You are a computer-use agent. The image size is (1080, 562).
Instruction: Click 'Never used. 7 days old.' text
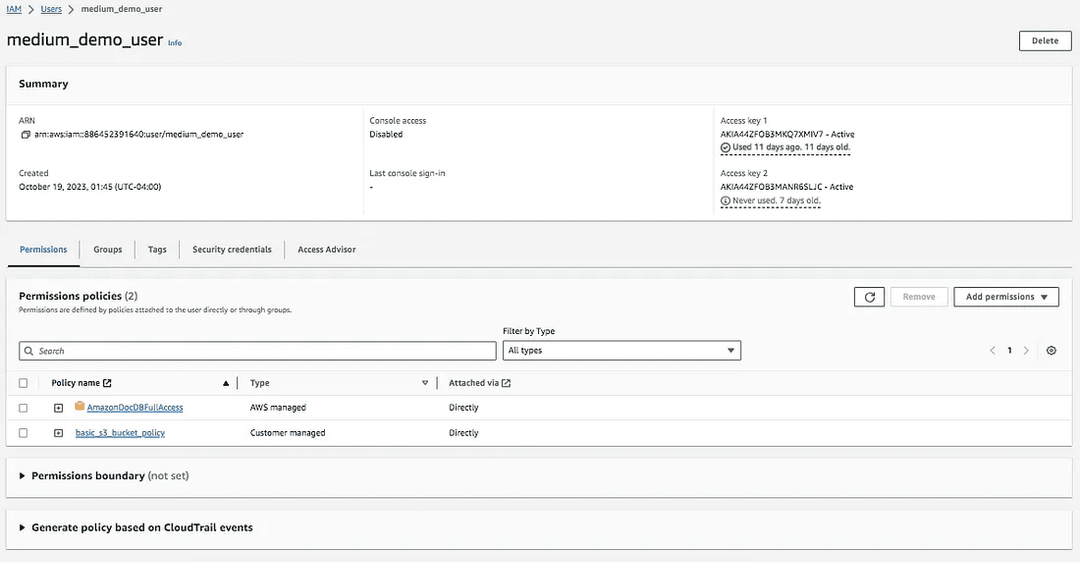coord(776,201)
